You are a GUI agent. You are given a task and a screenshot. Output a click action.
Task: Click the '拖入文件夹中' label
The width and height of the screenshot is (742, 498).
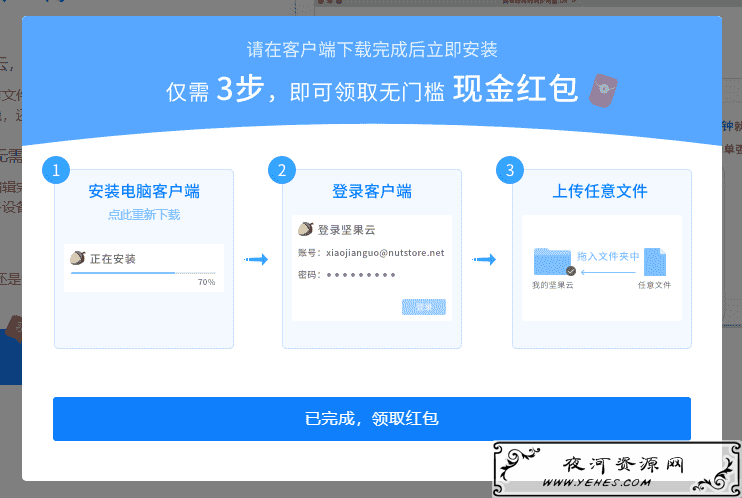tap(608, 256)
